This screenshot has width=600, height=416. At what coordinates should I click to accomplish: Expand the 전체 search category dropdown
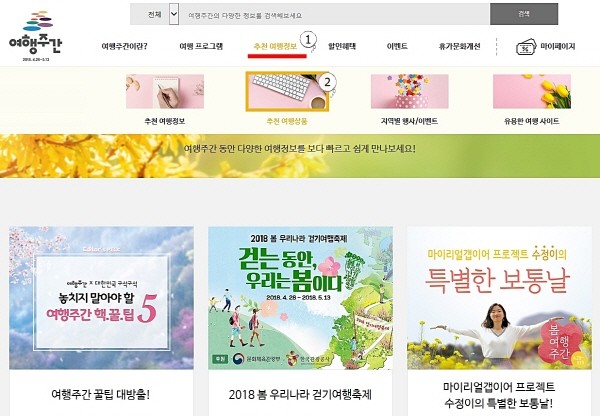(174, 14)
